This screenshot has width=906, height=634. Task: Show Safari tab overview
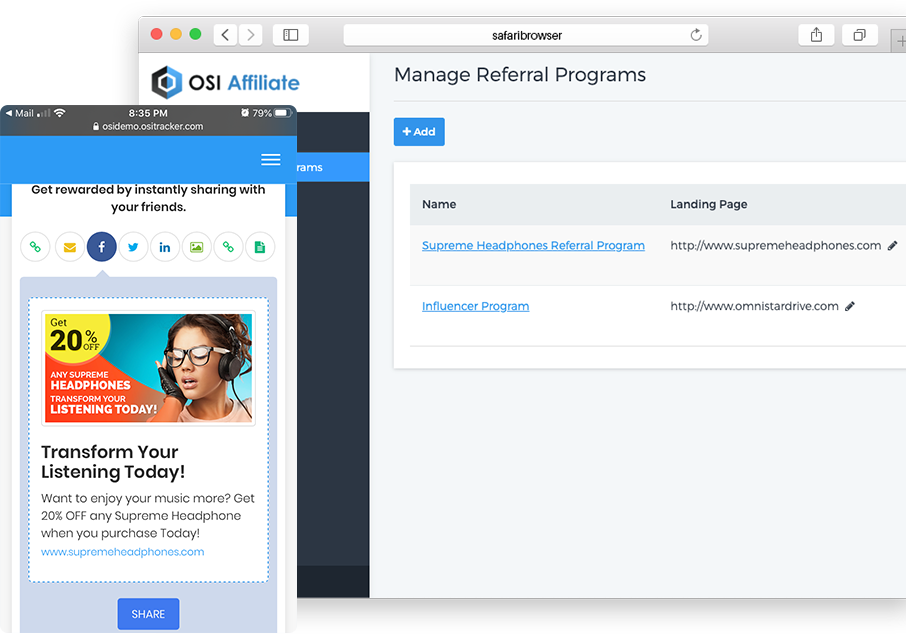pyautogui.click(x=859, y=35)
